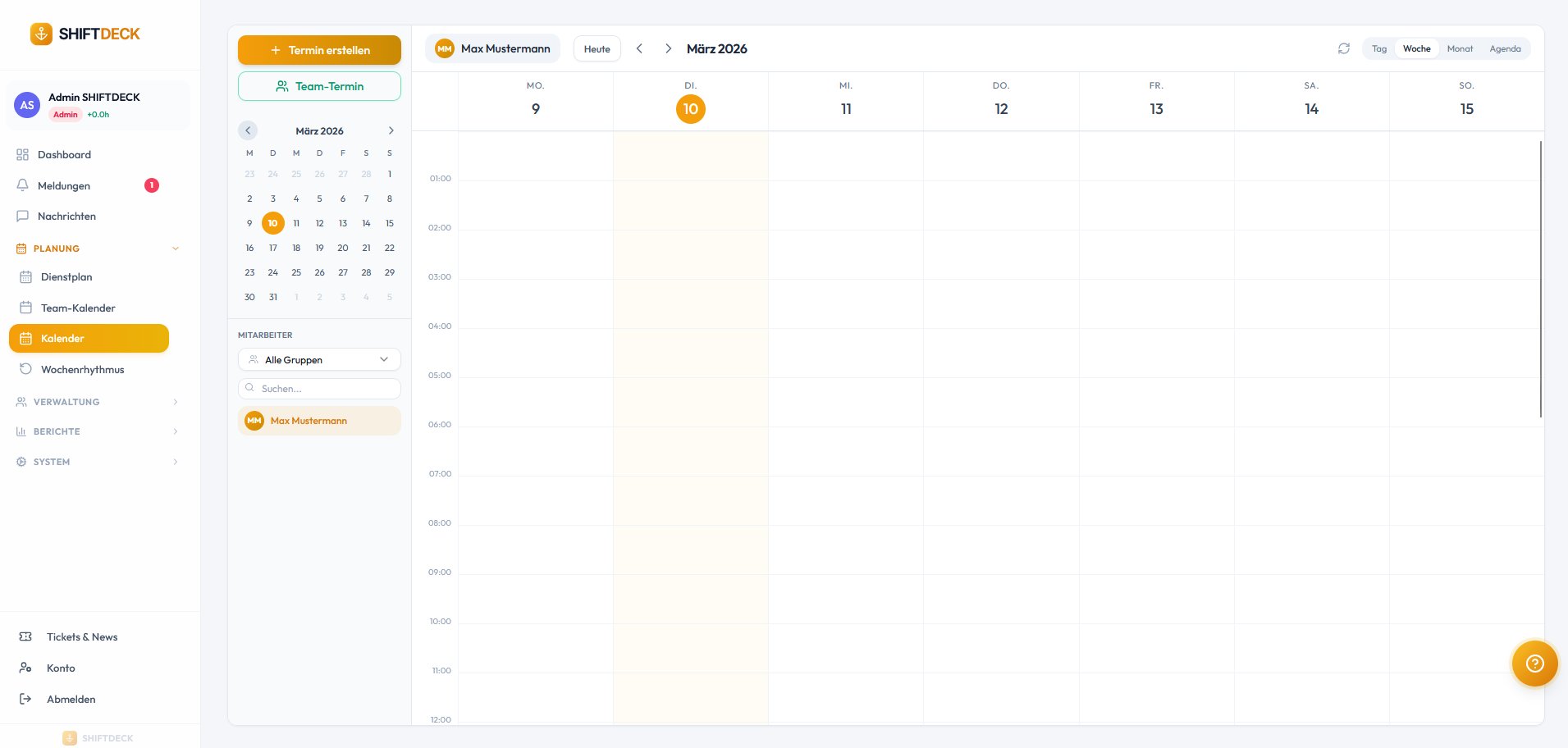Screen dimensions: 1568x748
Task: Show next month in mini calendar
Action: (x=391, y=130)
